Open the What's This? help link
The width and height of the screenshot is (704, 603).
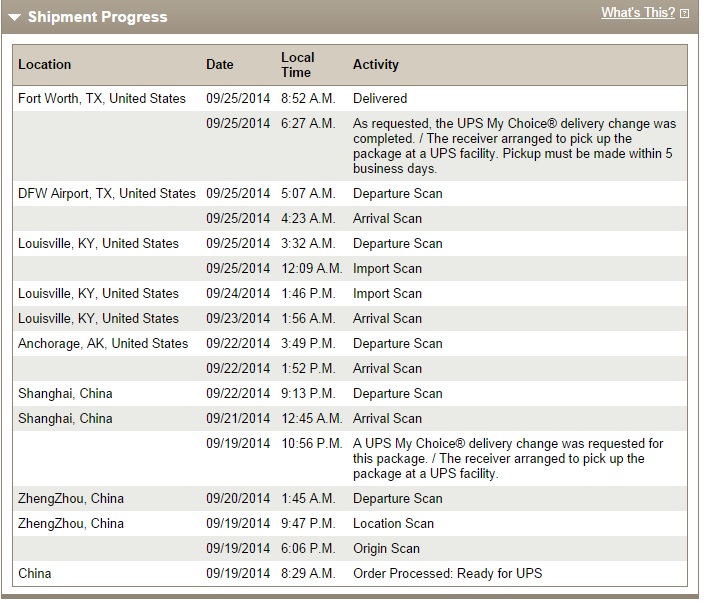tap(638, 13)
